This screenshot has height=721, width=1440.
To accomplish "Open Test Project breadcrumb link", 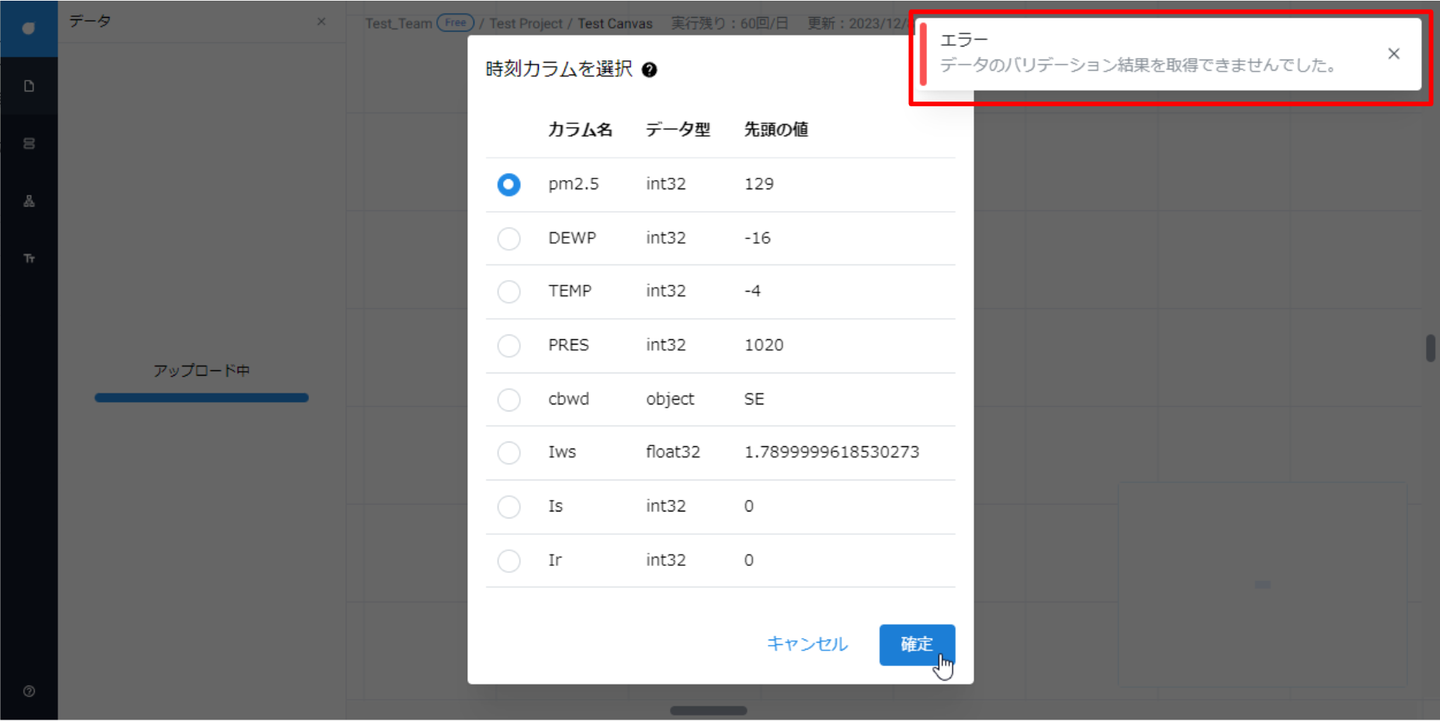I will click(528, 23).
